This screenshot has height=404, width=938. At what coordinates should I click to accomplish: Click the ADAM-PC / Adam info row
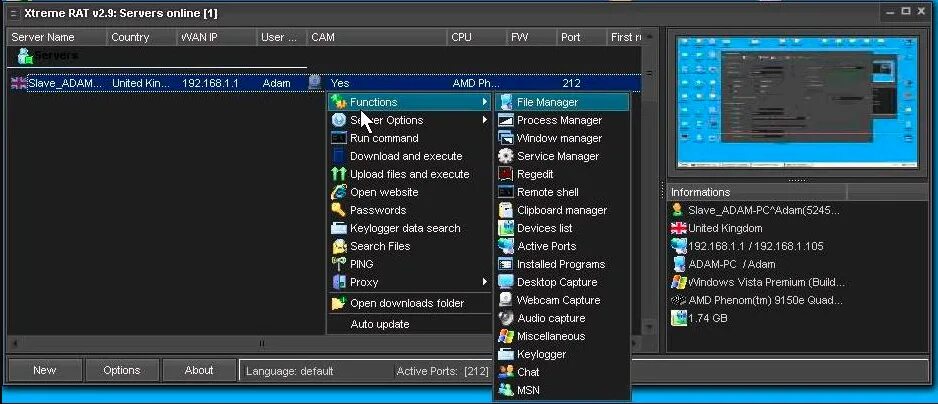coord(732,264)
